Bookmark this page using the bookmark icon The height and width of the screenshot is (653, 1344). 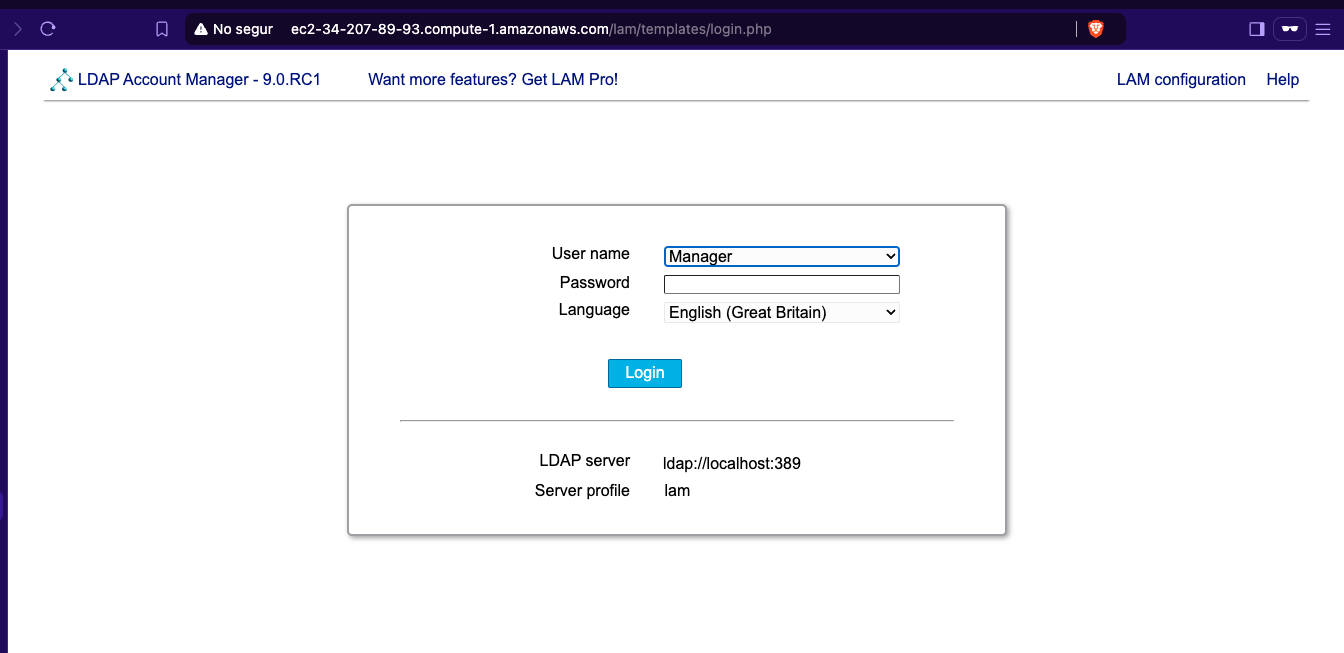point(162,29)
